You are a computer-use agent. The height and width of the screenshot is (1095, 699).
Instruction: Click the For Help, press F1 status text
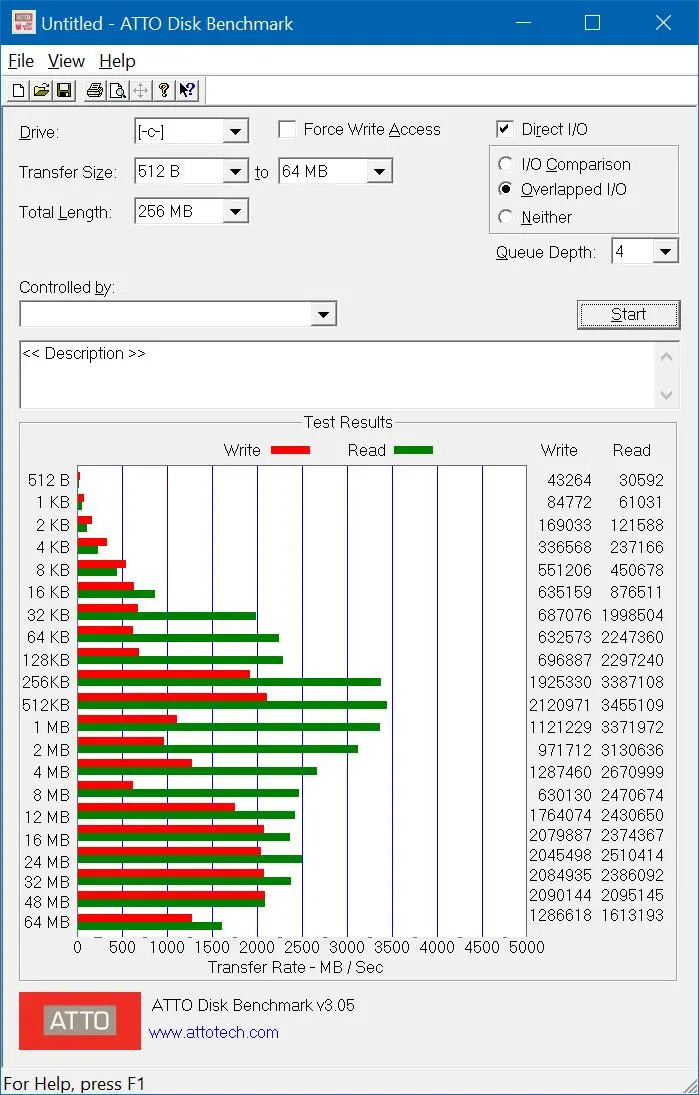(74, 1084)
